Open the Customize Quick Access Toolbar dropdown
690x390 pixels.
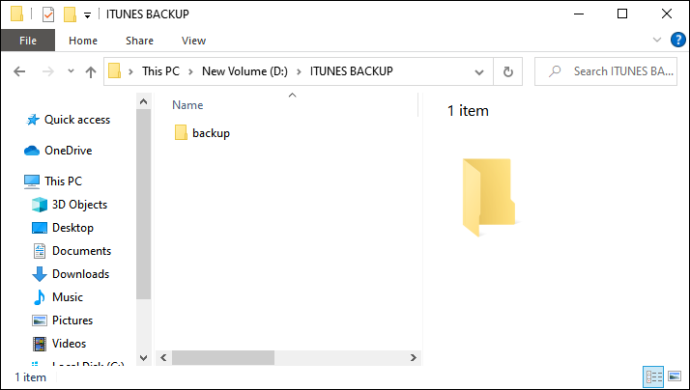[87, 15]
